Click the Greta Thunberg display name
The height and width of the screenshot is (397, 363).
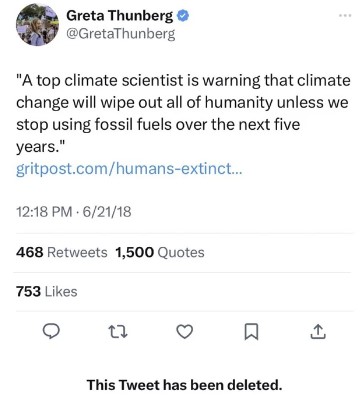(x=120, y=15)
